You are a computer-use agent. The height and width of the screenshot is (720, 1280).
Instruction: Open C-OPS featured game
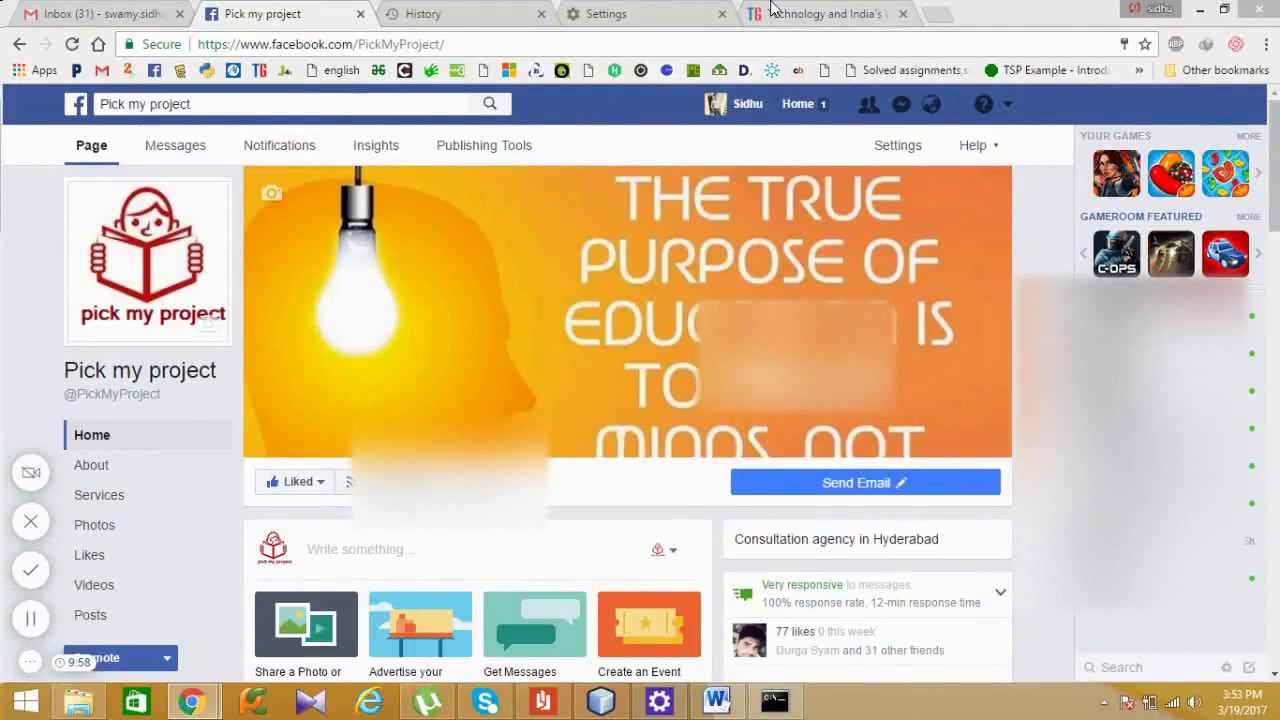[x=1116, y=254]
